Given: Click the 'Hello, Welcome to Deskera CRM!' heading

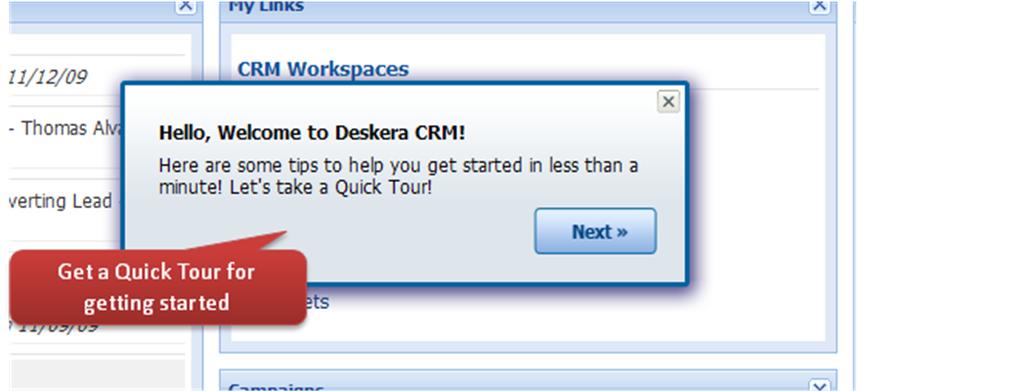Looking at the screenshot, I should click(x=312, y=133).
